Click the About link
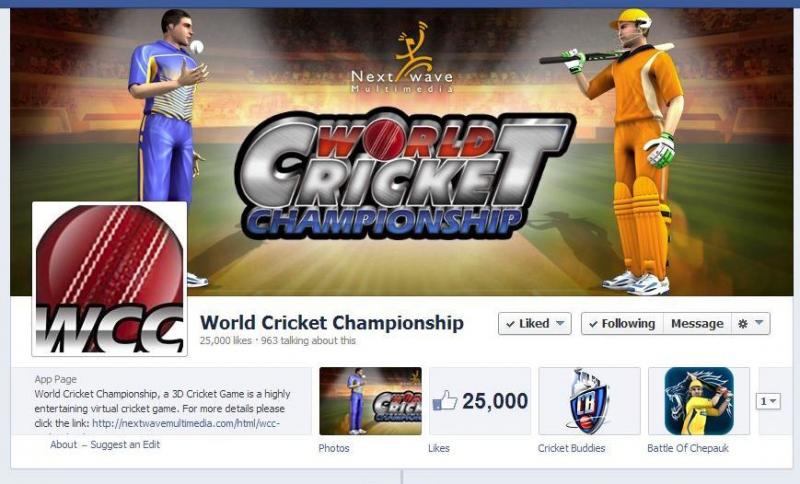800x484 pixels. [x=63, y=444]
